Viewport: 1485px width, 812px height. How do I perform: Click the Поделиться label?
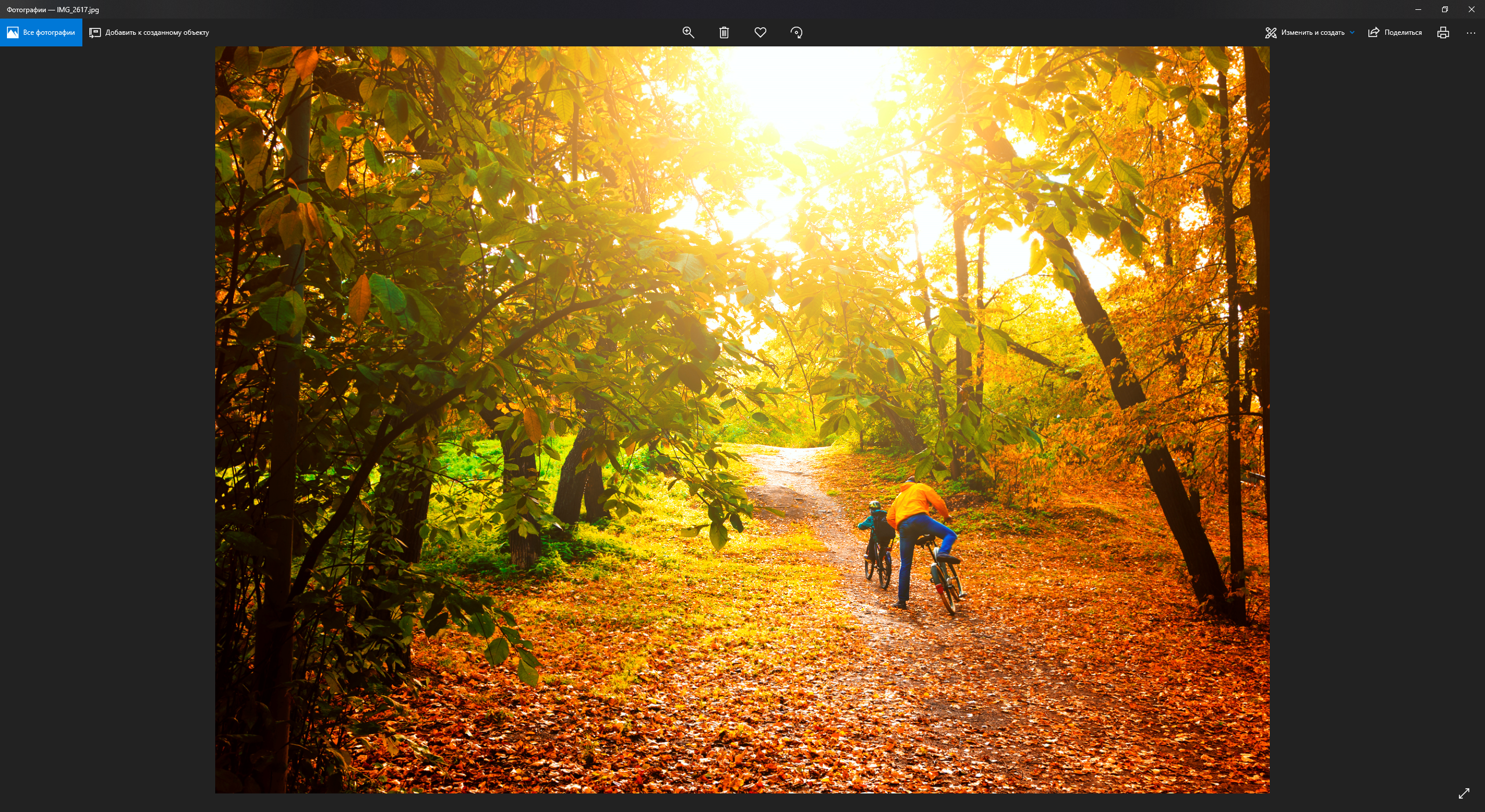(1403, 32)
